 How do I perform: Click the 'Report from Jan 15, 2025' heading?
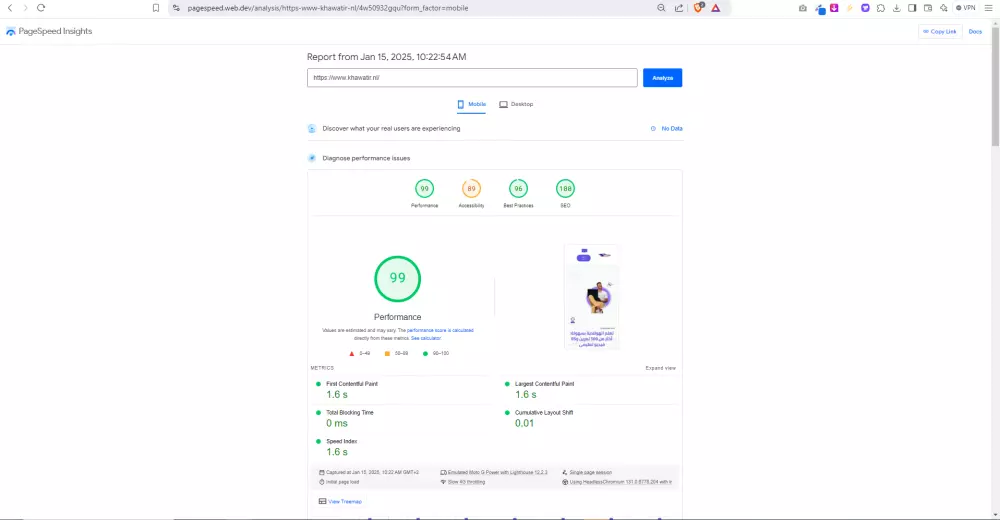pos(386,57)
